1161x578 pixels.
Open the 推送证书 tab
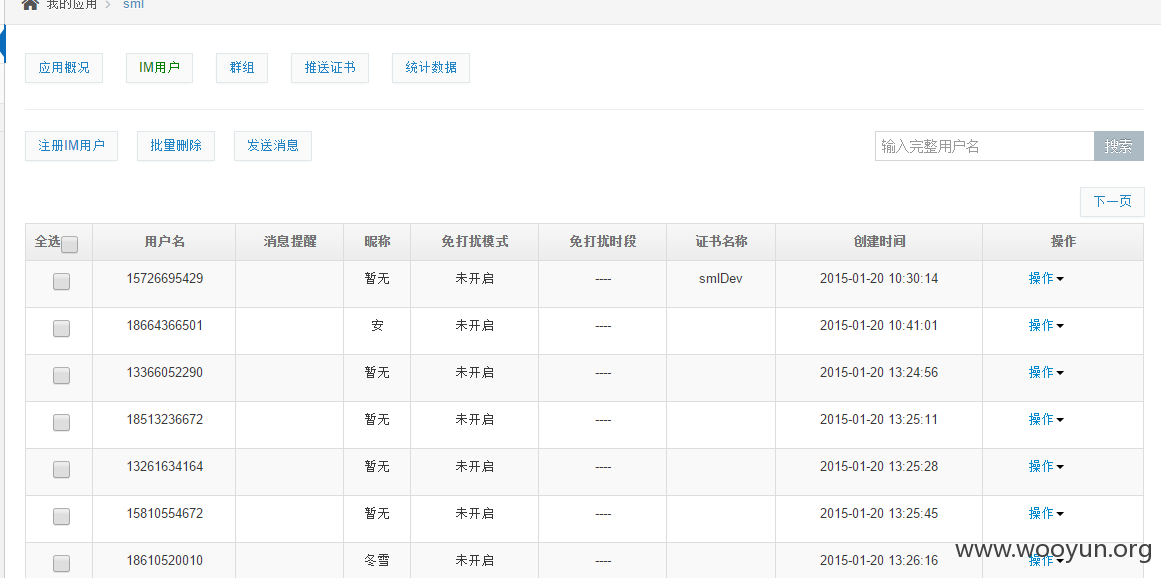329,67
